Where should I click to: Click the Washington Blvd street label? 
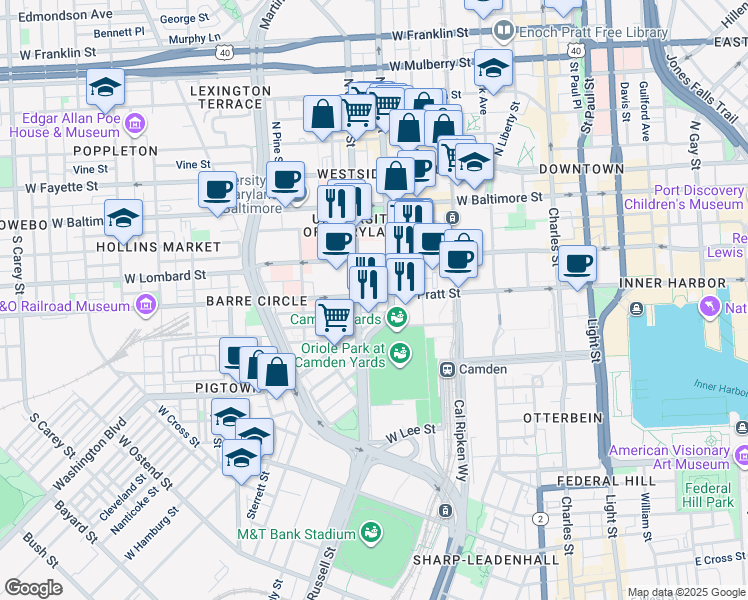point(90,454)
